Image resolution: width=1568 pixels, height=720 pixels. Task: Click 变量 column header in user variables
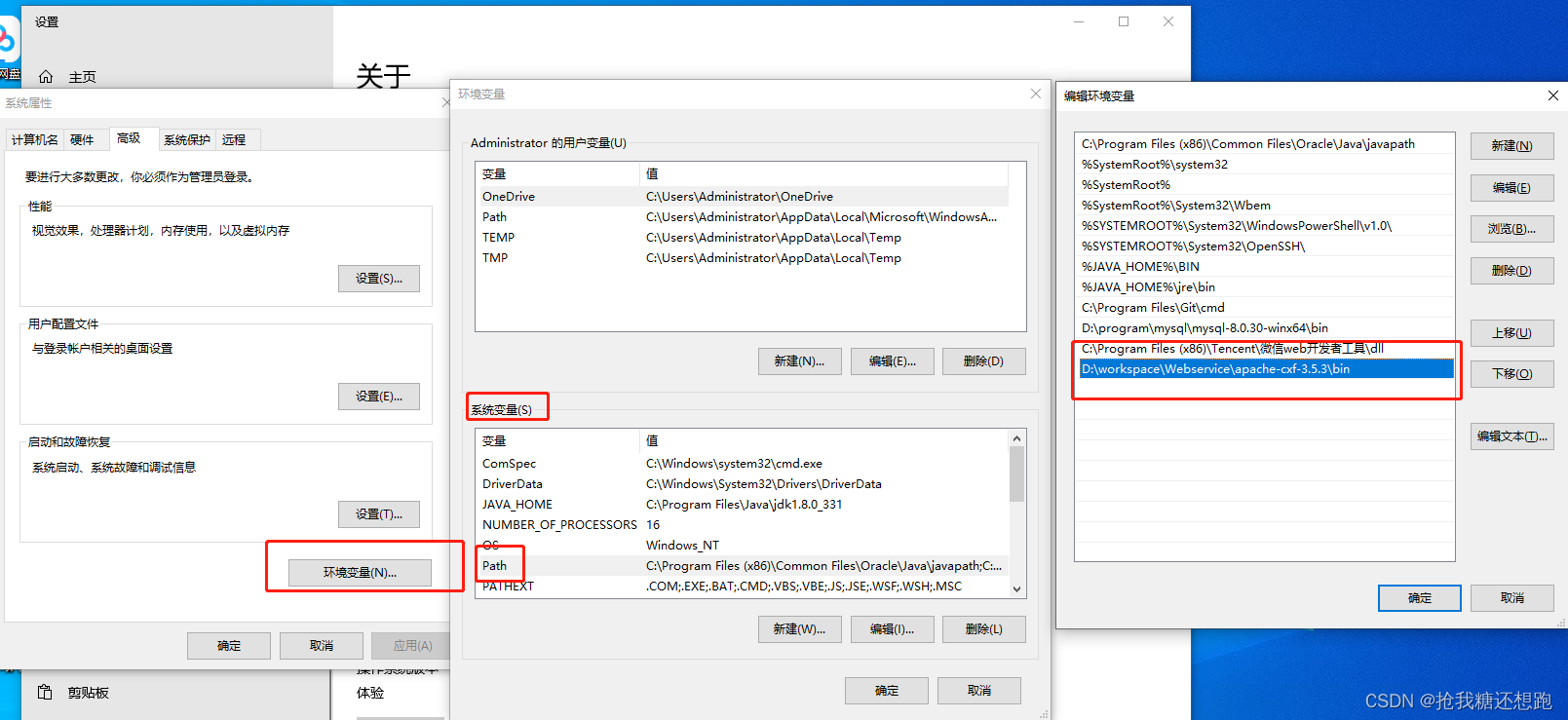pos(557,174)
